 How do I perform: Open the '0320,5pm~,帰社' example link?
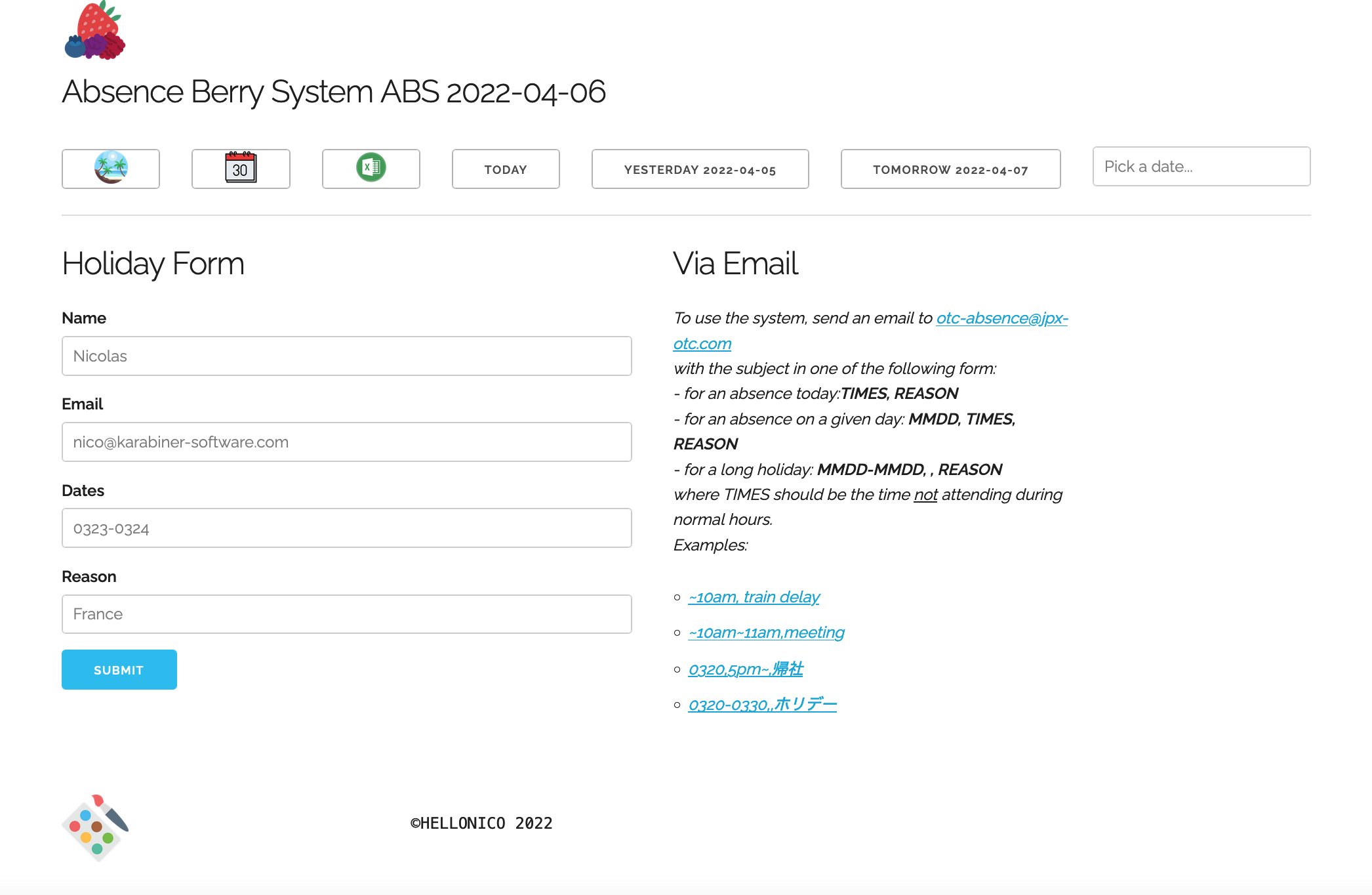coord(745,669)
